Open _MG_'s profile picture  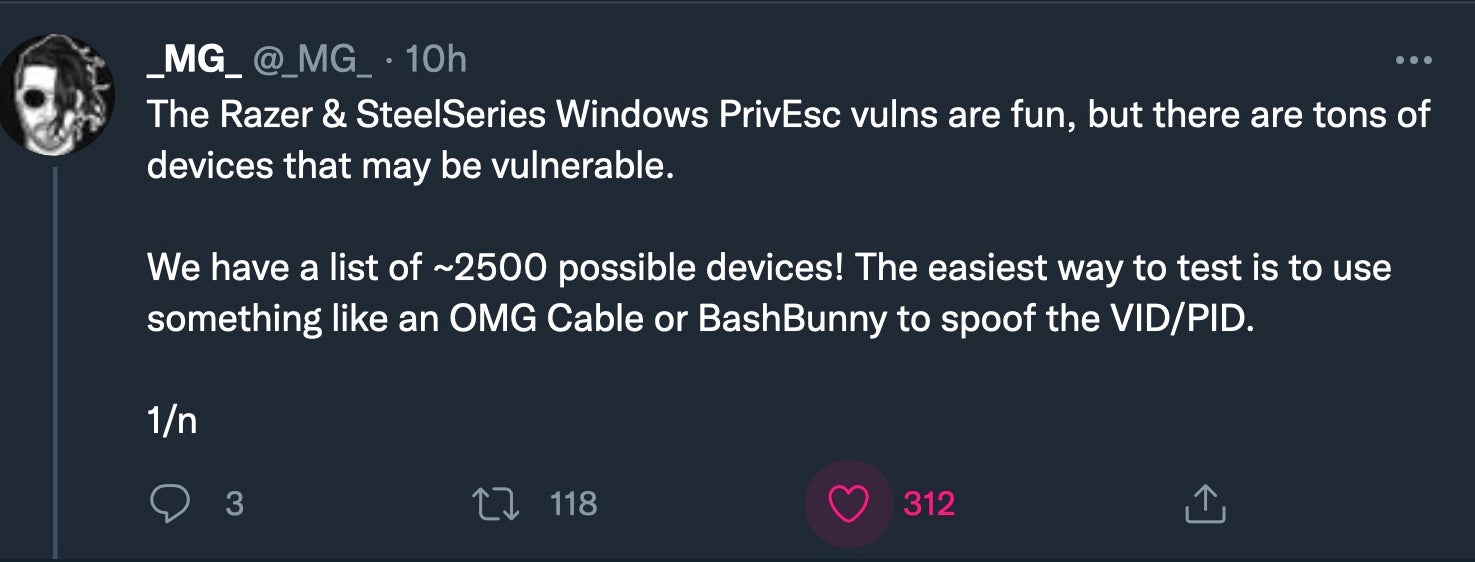click(56, 95)
